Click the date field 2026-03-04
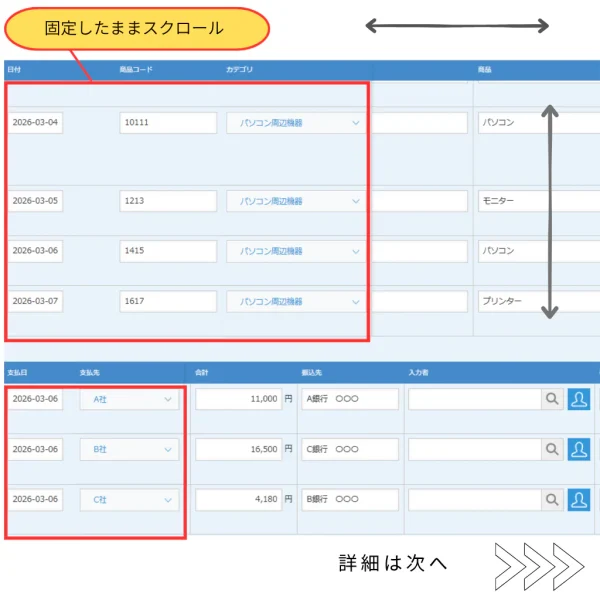600x600 pixels. [x=35, y=123]
